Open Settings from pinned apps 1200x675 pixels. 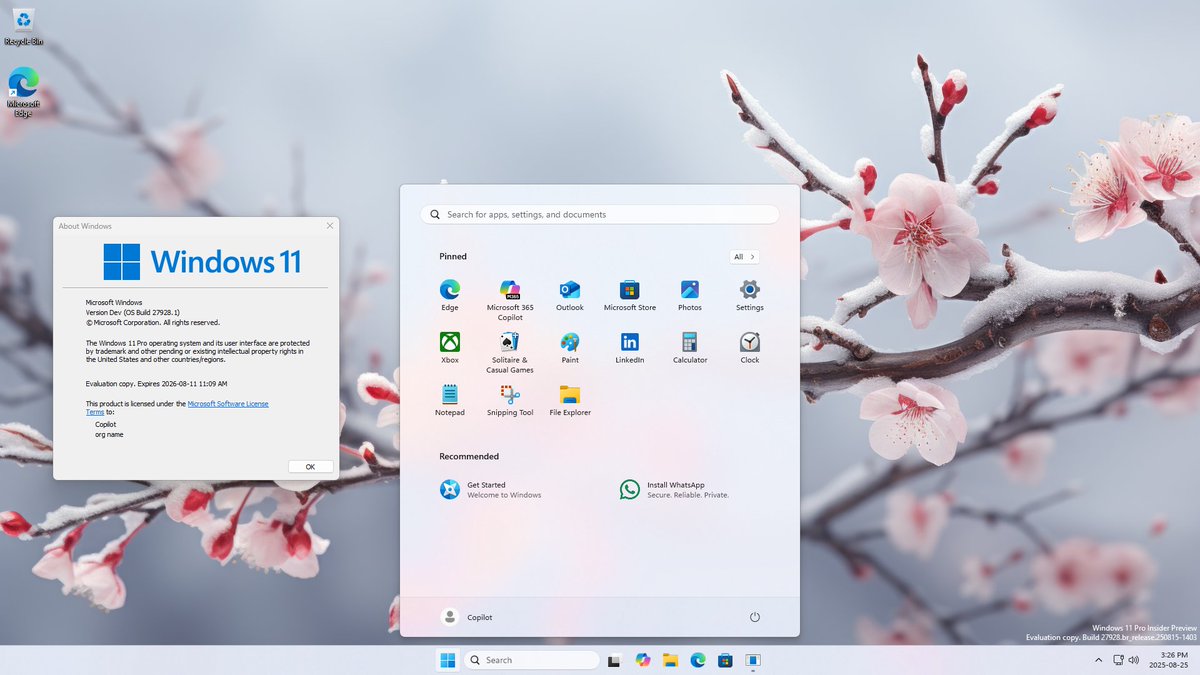[x=750, y=295]
